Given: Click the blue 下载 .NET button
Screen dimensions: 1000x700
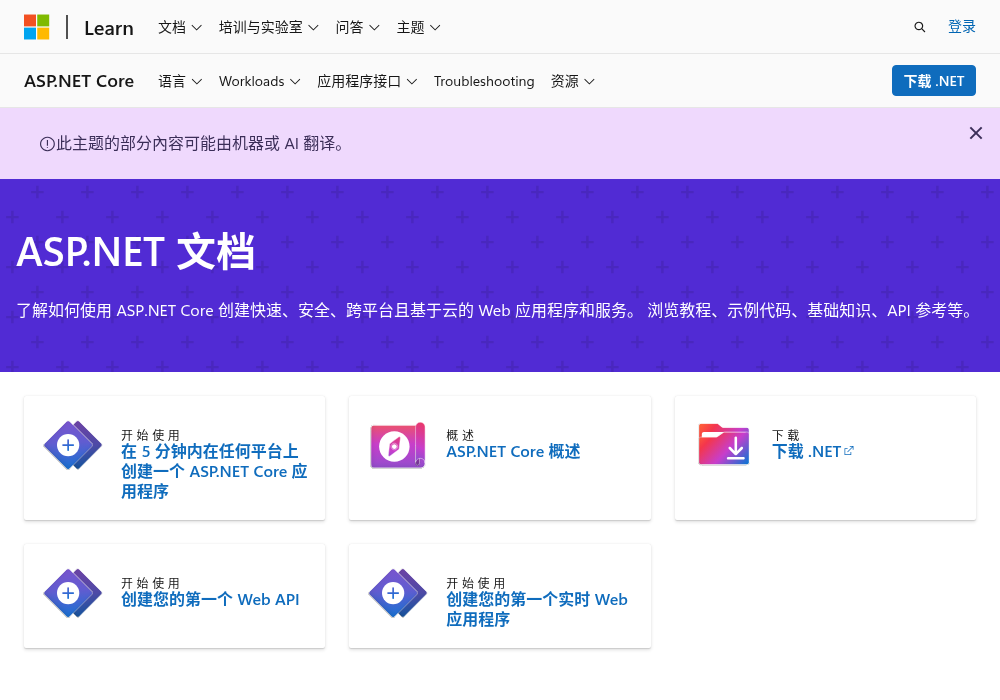Looking at the screenshot, I should (x=934, y=81).
